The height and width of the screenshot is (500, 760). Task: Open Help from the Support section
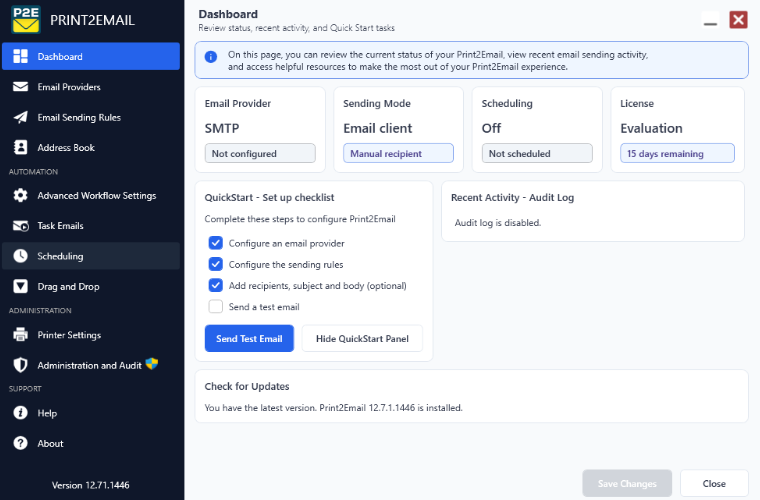click(91, 413)
